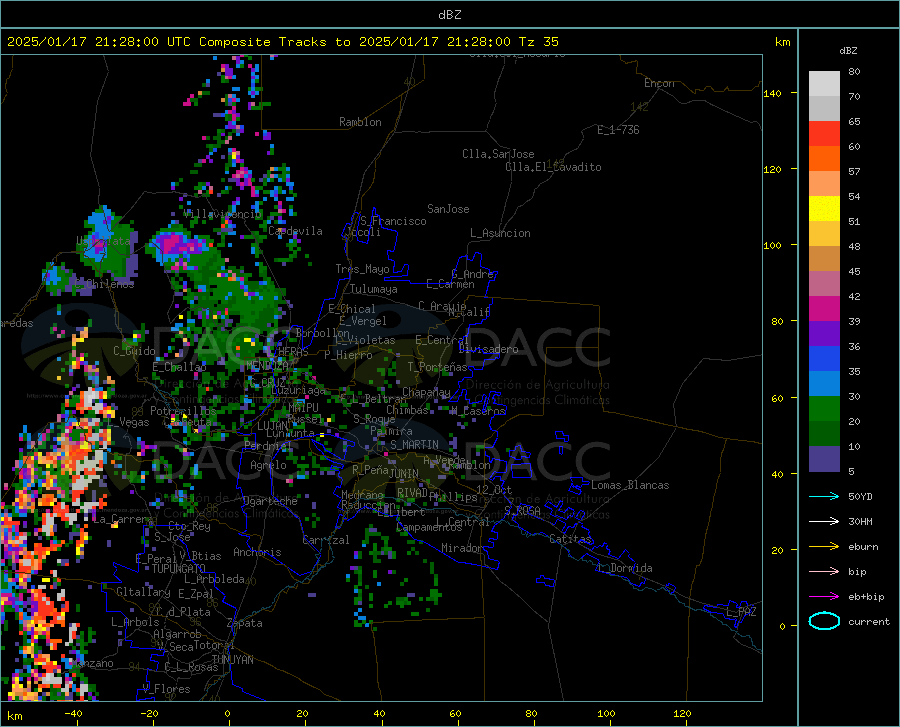This screenshot has height=727, width=900.
Task: Click the Ramblon label near the top
Action: point(360,122)
